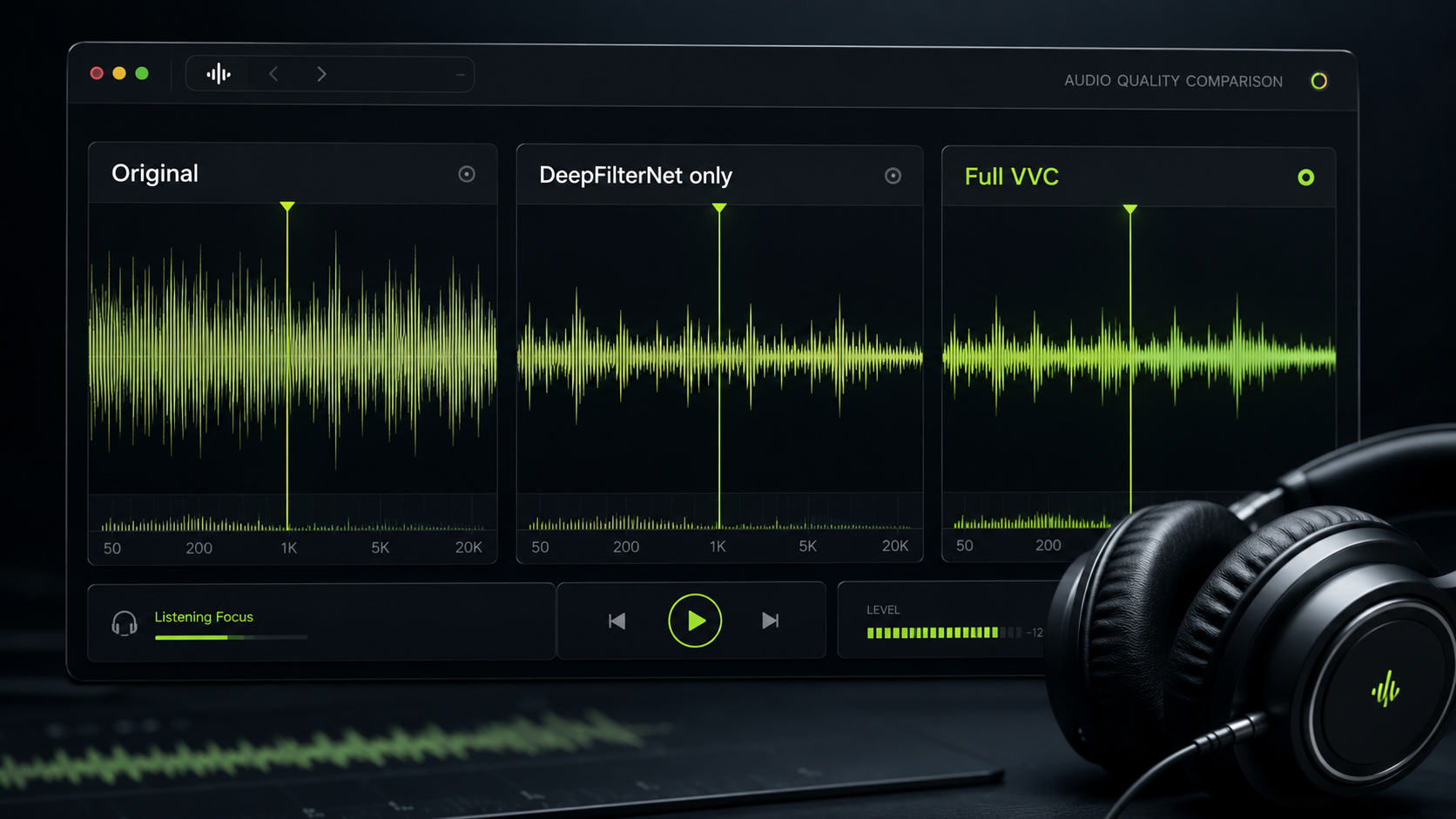Click the Original panel title

point(155,173)
